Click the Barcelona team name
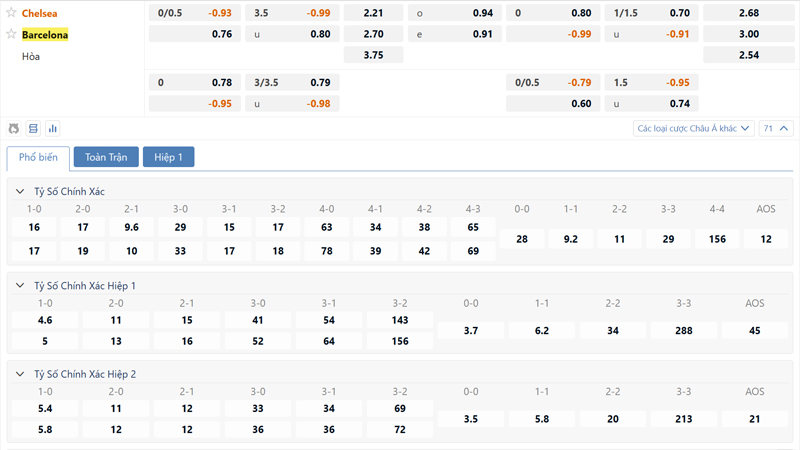800x450 pixels. tap(45, 34)
